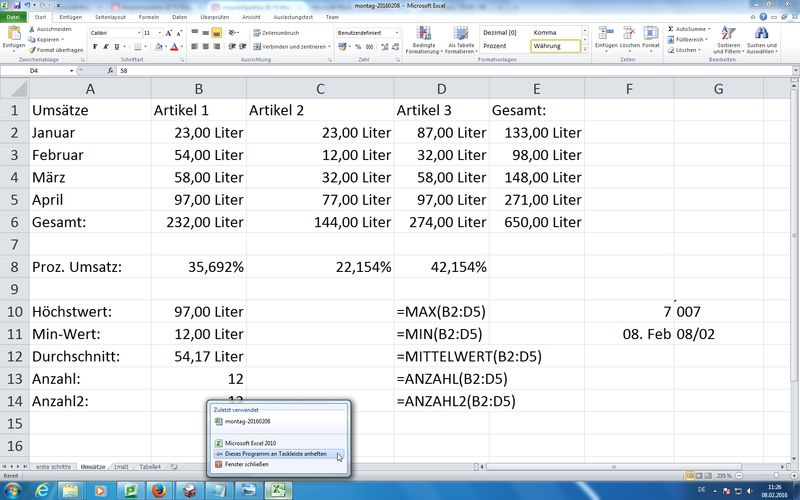Viewport: 800px width, 500px height.
Task: Toggle Zeilenumbruch text wrapping
Action: pyautogui.click(x=275, y=33)
